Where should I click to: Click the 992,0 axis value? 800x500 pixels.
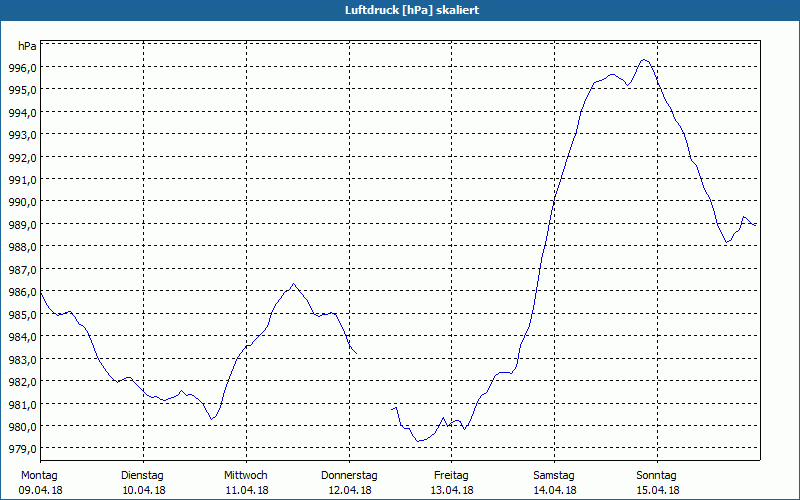[22, 157]
